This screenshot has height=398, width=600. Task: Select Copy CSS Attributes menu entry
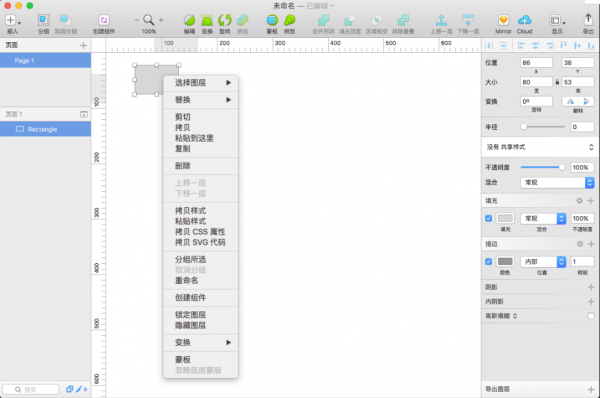pyautogui.click(x=201, y=232)
